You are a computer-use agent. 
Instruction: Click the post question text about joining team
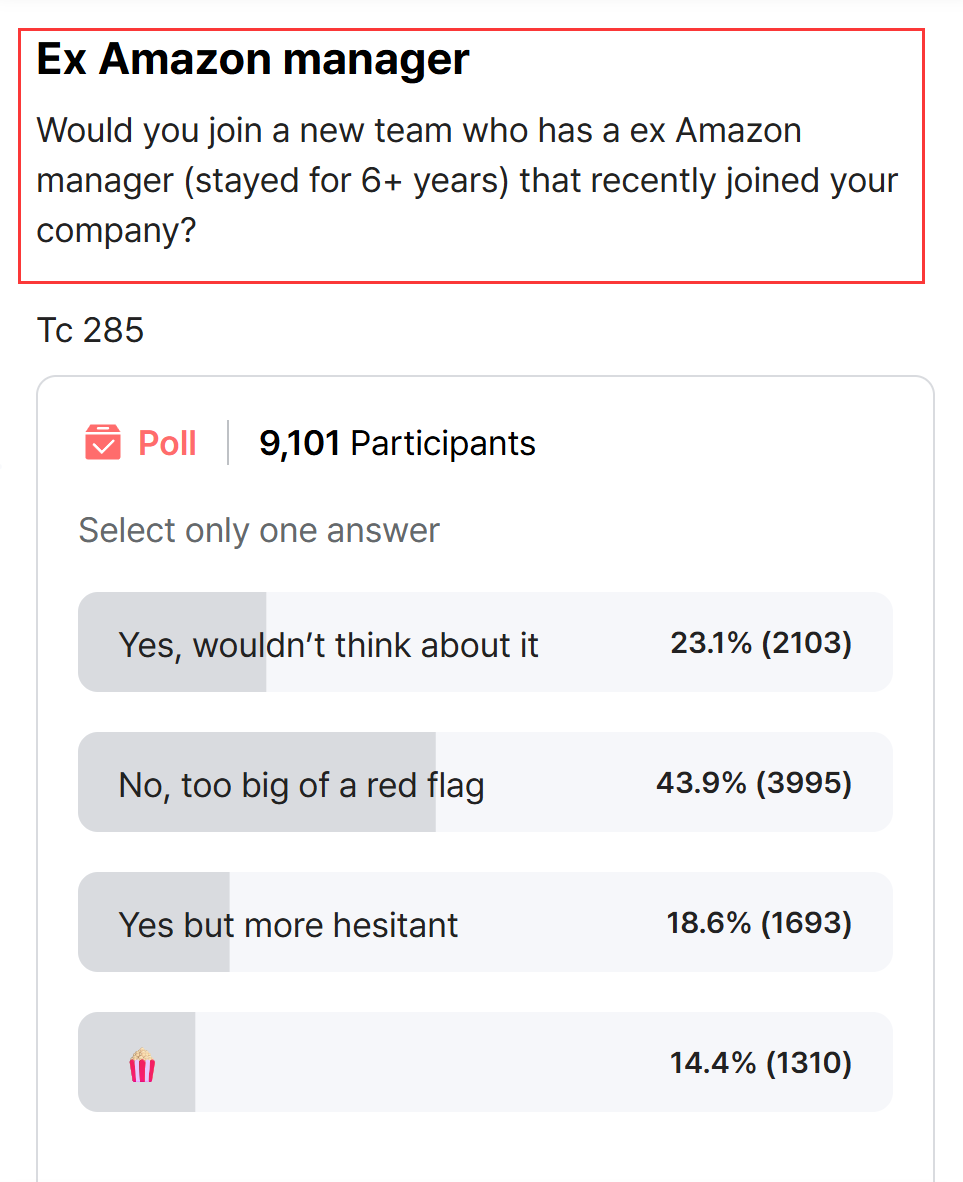click(x=467, y=180)
